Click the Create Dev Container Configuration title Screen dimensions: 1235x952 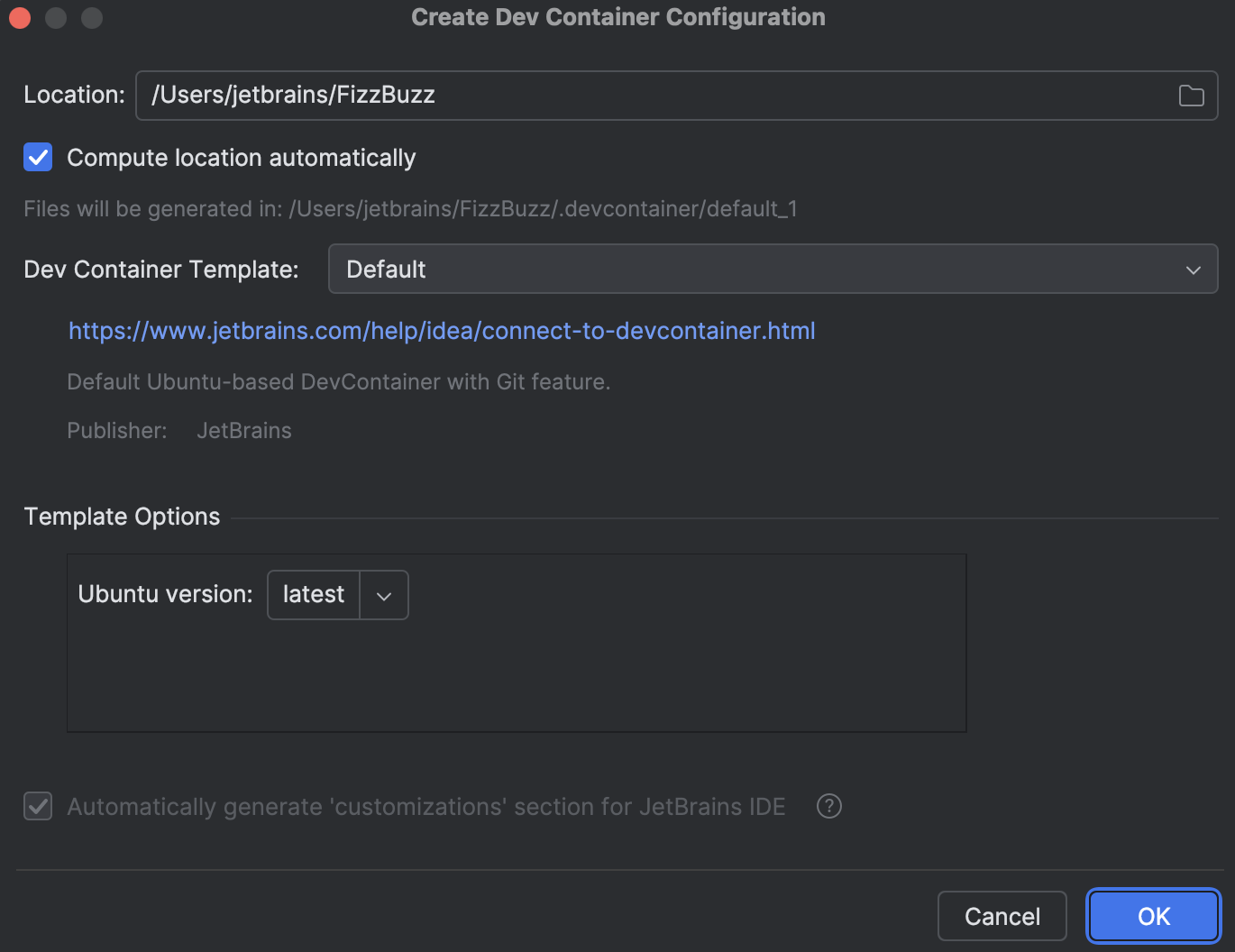[617, 16]
